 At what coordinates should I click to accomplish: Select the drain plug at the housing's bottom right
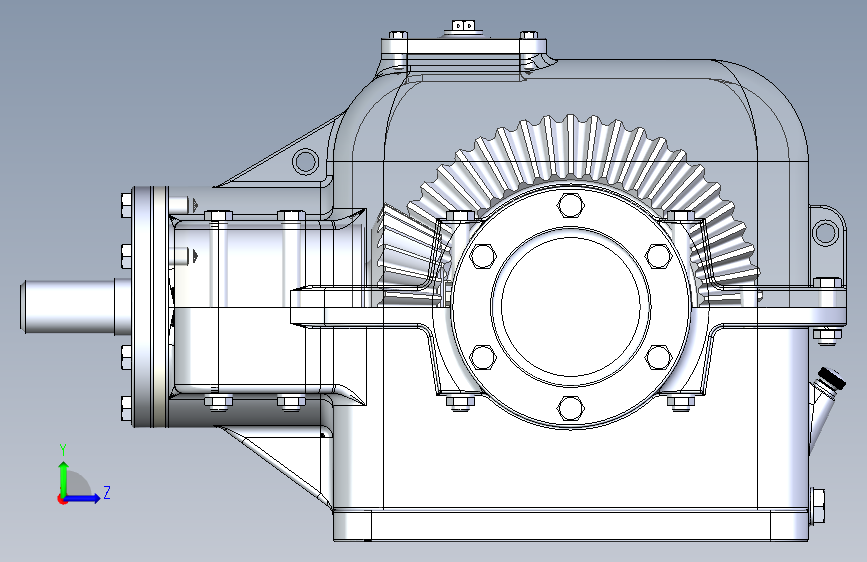click(817, 506)
